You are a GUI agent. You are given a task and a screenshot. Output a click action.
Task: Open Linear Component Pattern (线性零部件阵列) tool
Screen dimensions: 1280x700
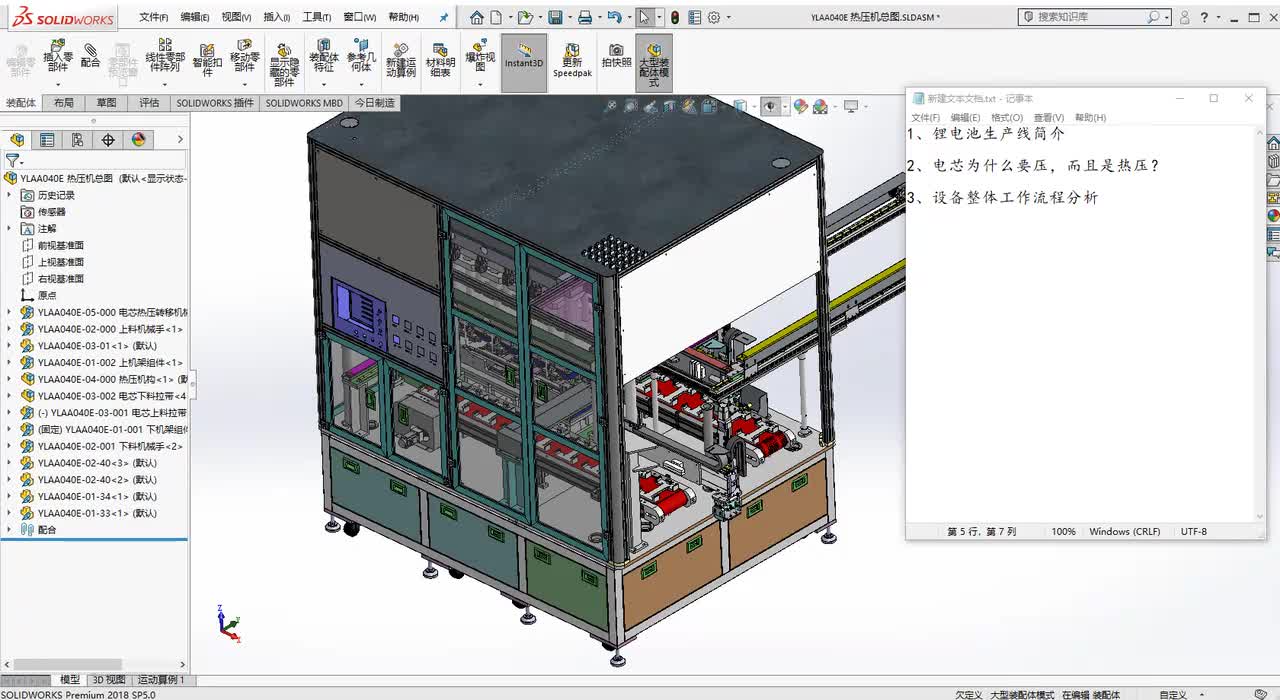click(x=165, y=56)
